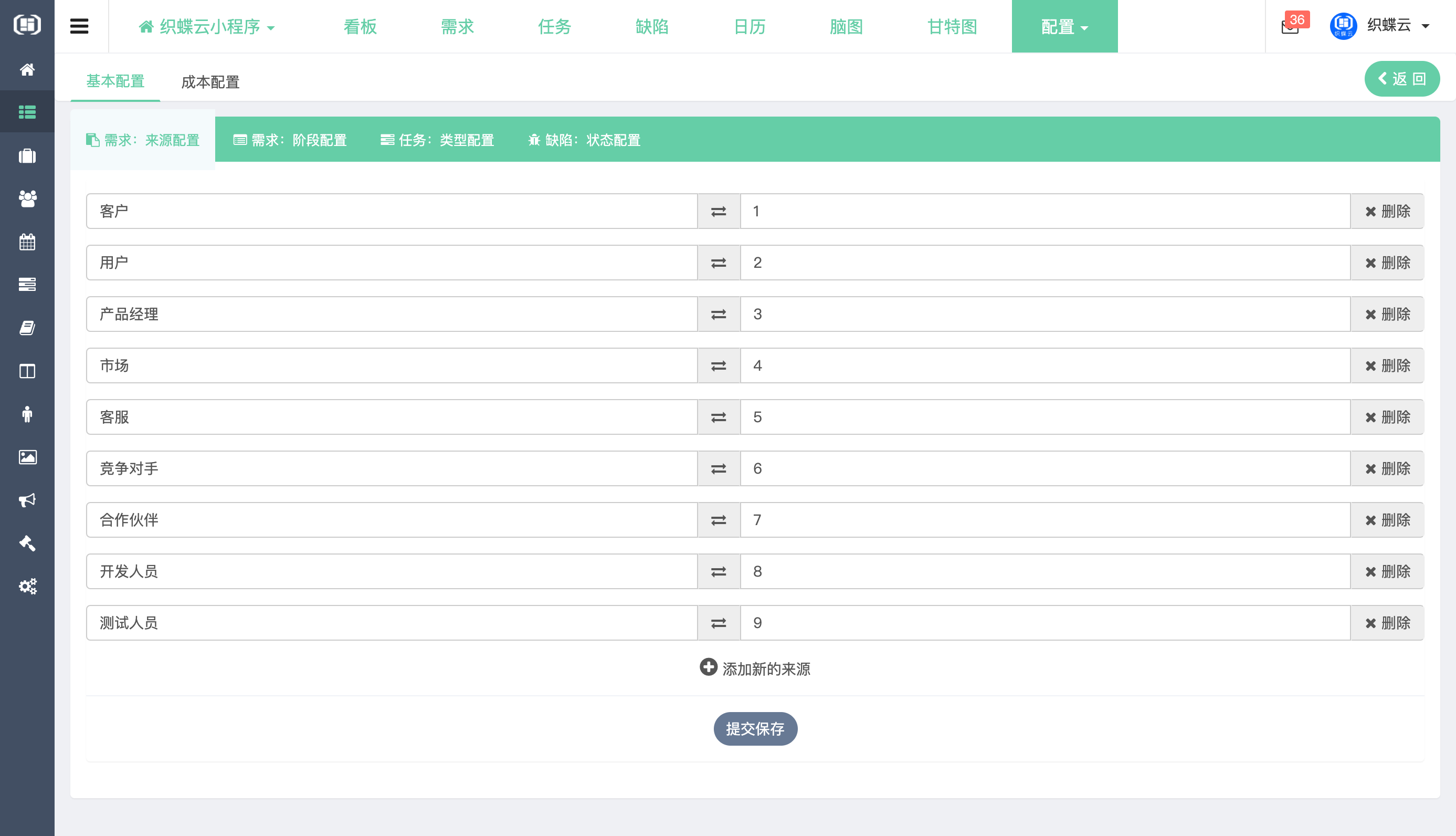Open the team members sidebar icon
Viewport: 1456px width, 836px height.
coord(27,198)
